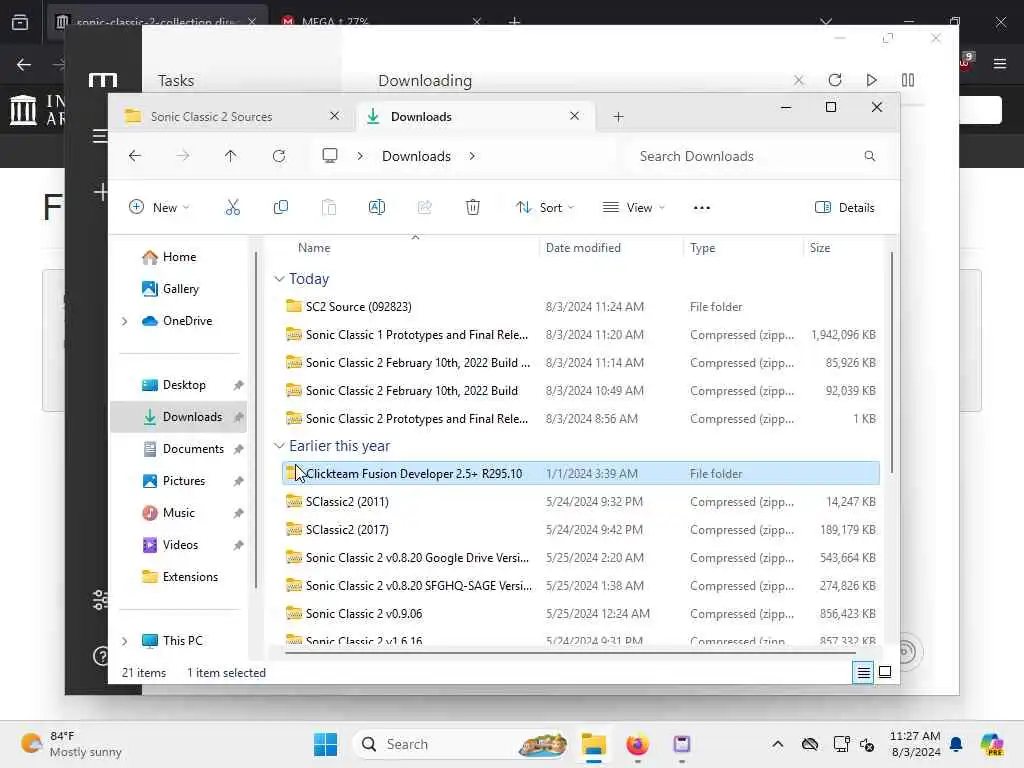Open Desktop in the navigation pane

(x=174, y=385)
